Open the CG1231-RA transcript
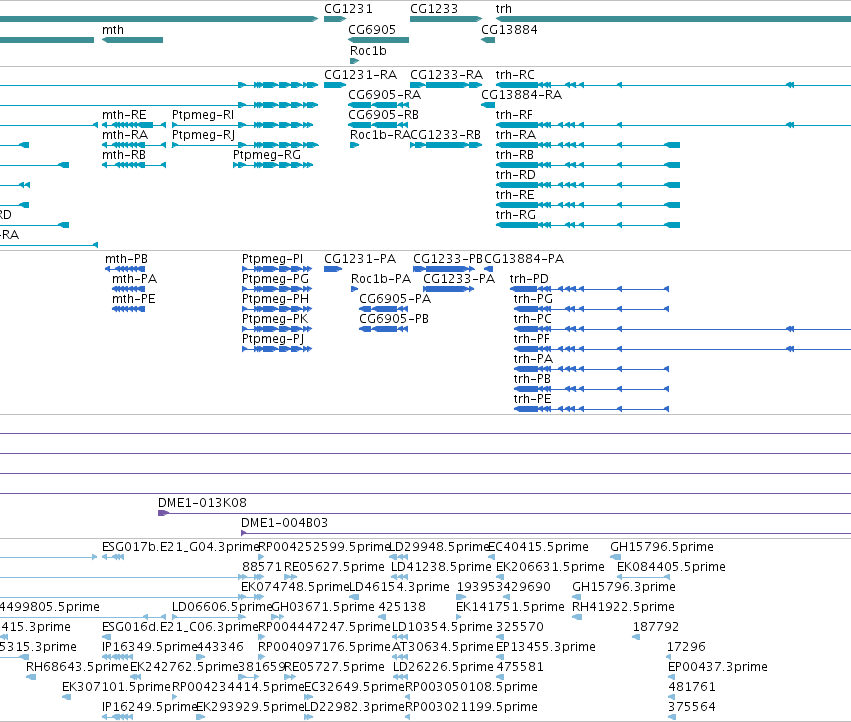 tap(360, 75)
